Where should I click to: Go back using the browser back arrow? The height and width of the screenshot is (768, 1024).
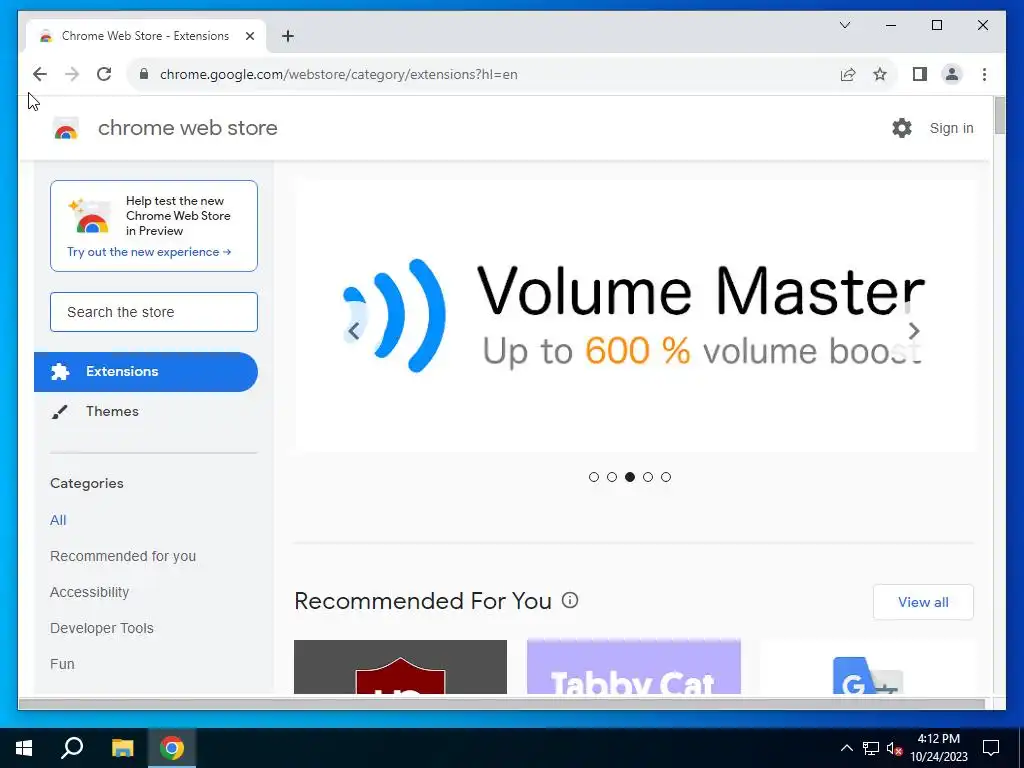point(40,74)
